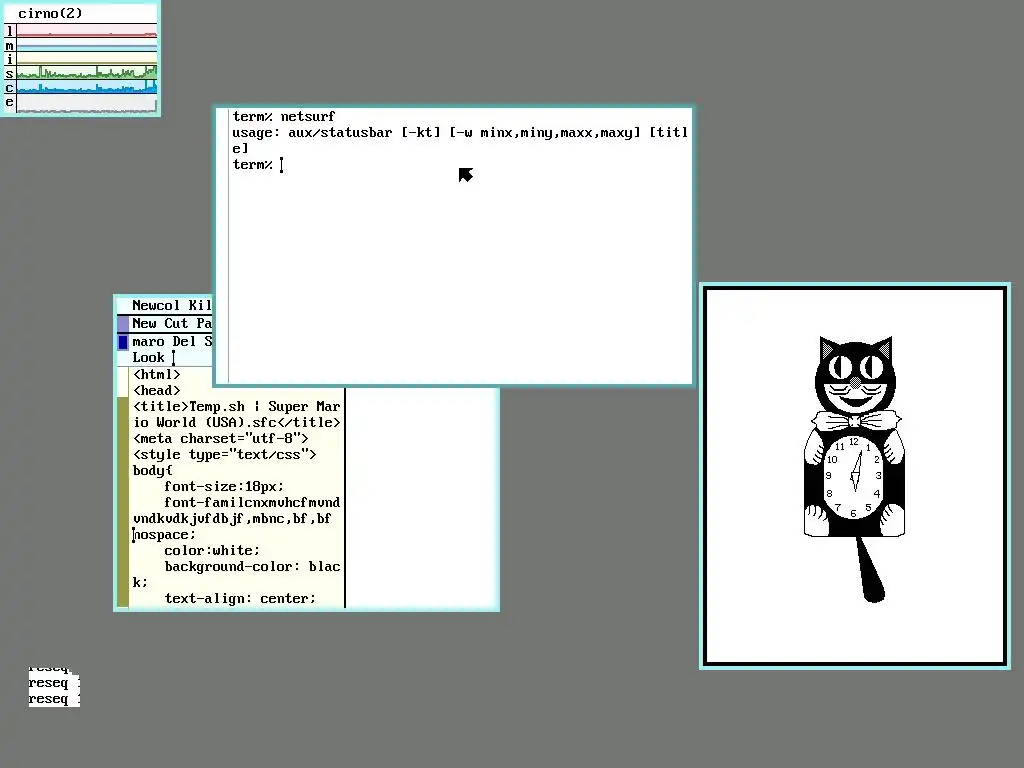The width and height of the screenshot is (1024, 768).
Task: Click the terminal window's left scrollbar
Action: (222, 246)
